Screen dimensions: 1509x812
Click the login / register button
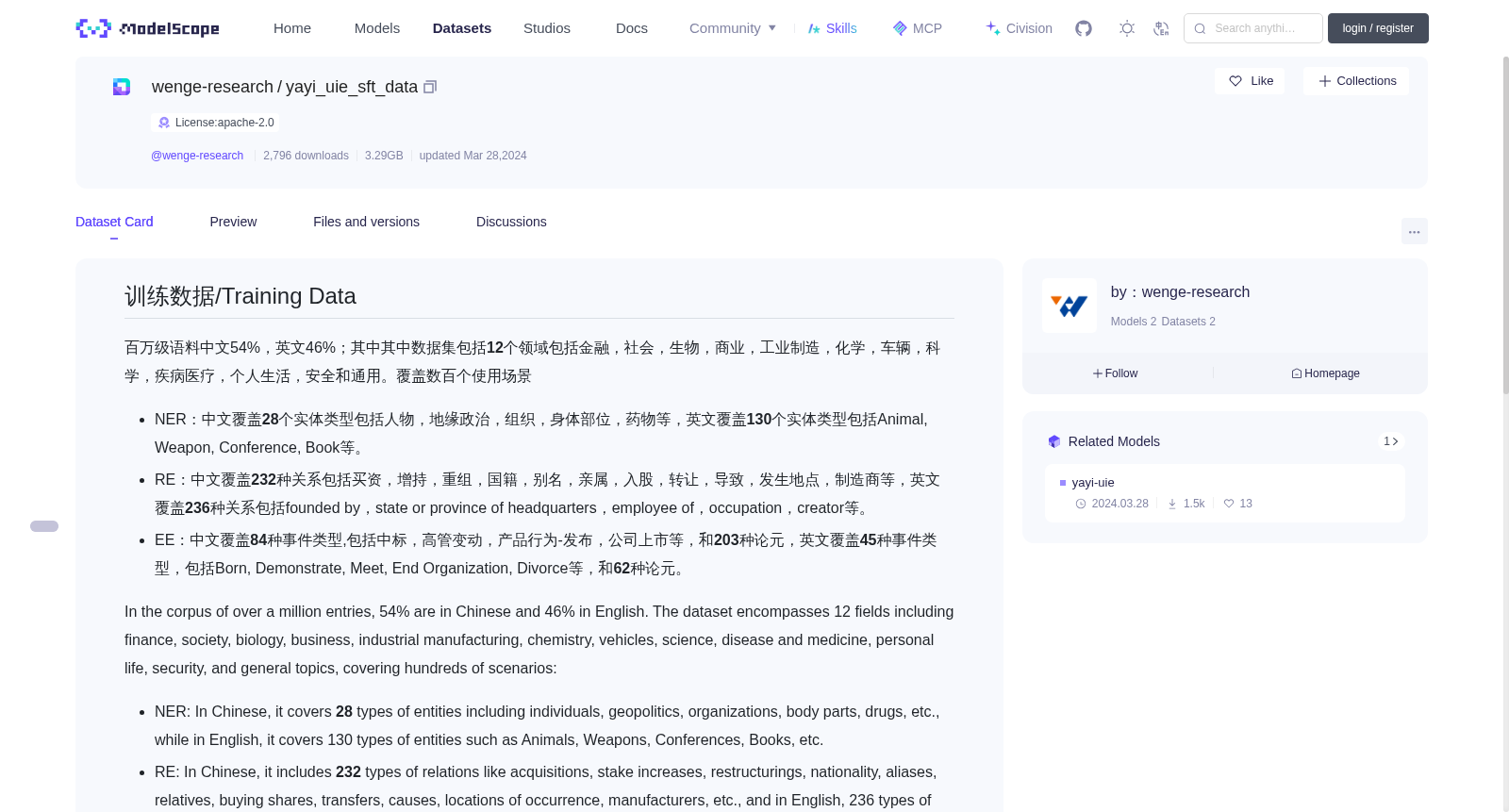pos(1378,28)
